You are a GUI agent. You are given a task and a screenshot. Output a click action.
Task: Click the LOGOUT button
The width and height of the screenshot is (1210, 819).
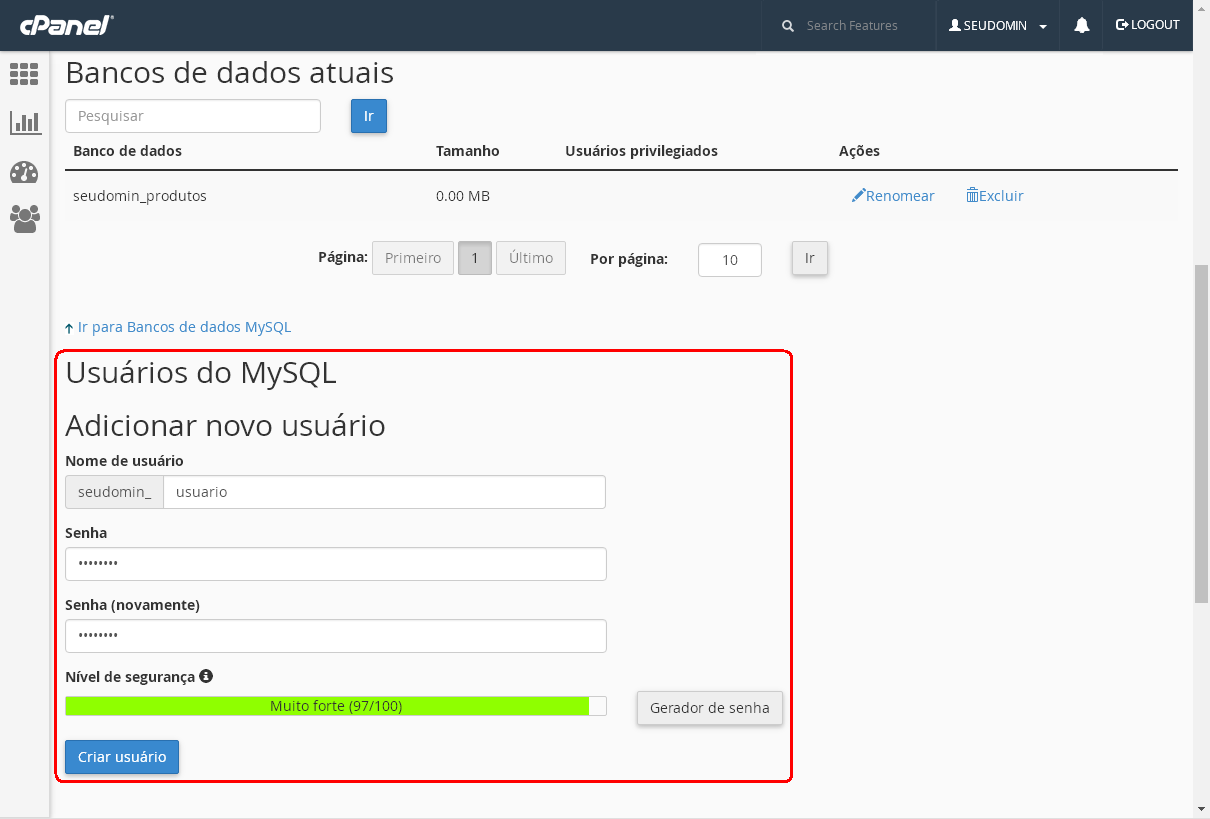click(x=1148, y=25)
